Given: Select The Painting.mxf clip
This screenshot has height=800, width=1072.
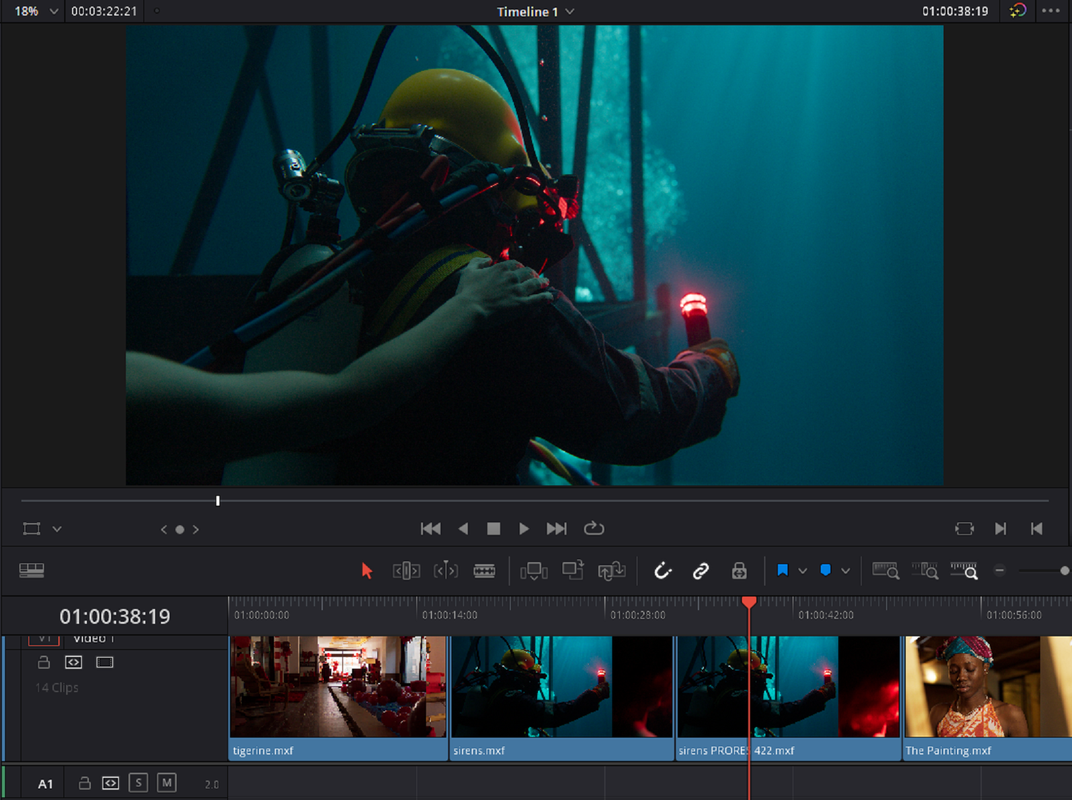Looking at the screenshot, I should tap(988, 697).
